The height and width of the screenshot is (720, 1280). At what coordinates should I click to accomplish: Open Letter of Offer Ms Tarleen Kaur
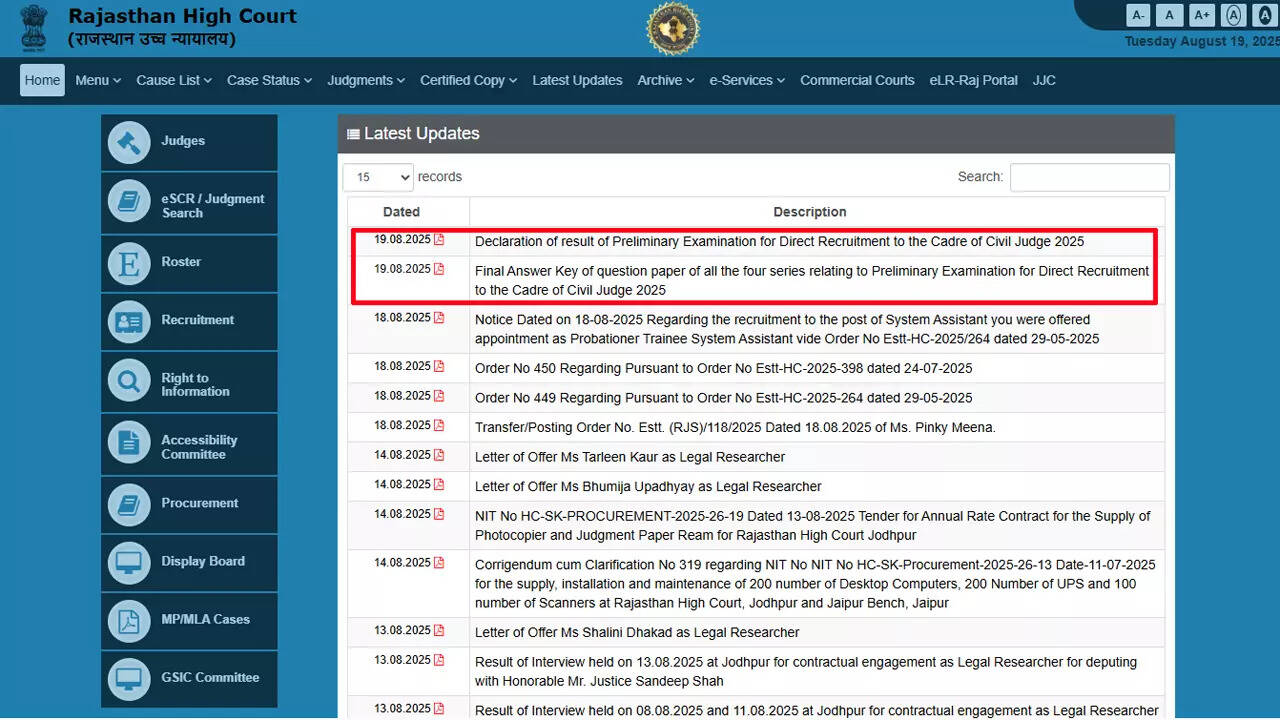click(630, 457)
